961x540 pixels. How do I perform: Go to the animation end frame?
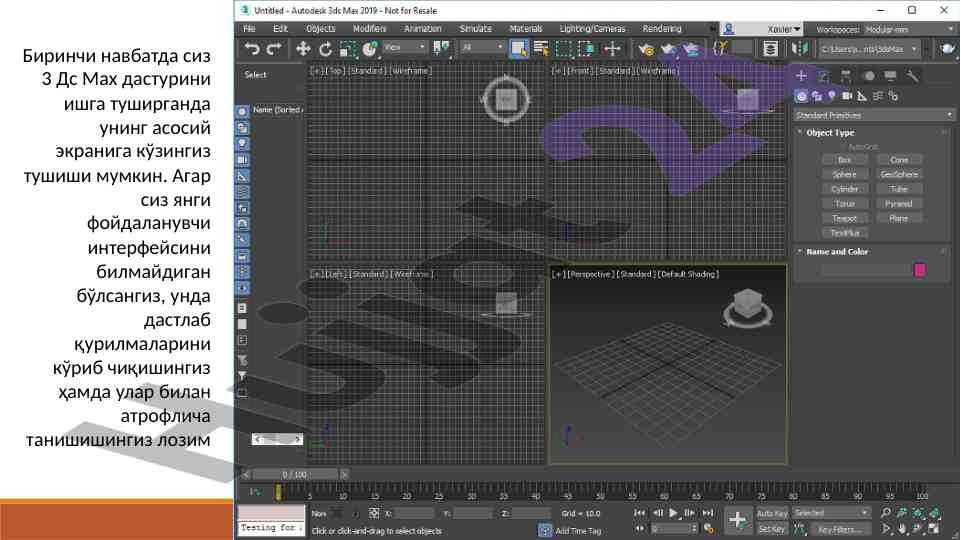[x=708, y=513]
